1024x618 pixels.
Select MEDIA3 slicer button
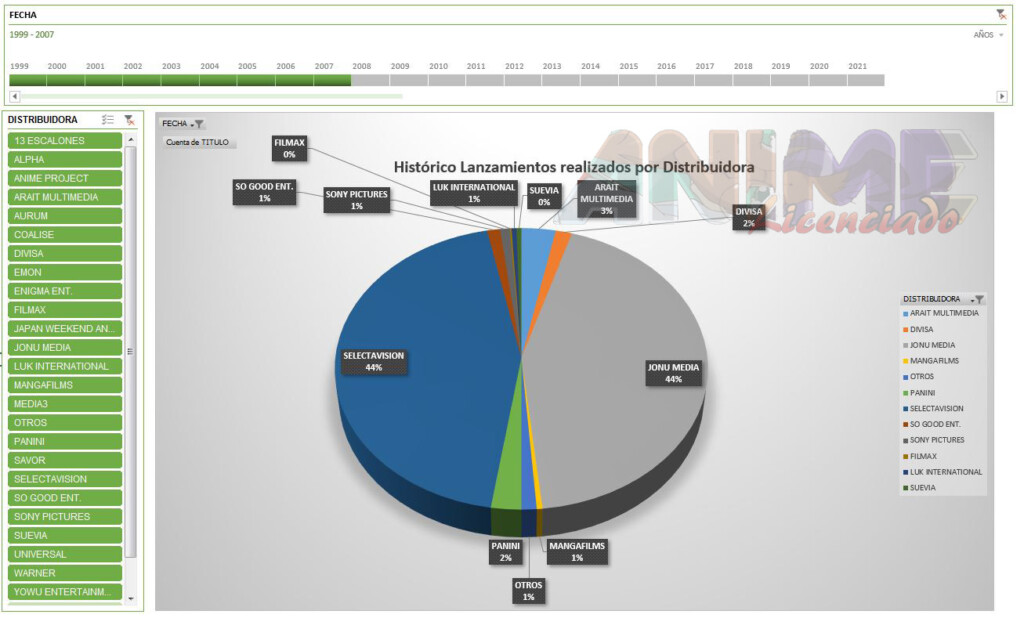point(65,404)
